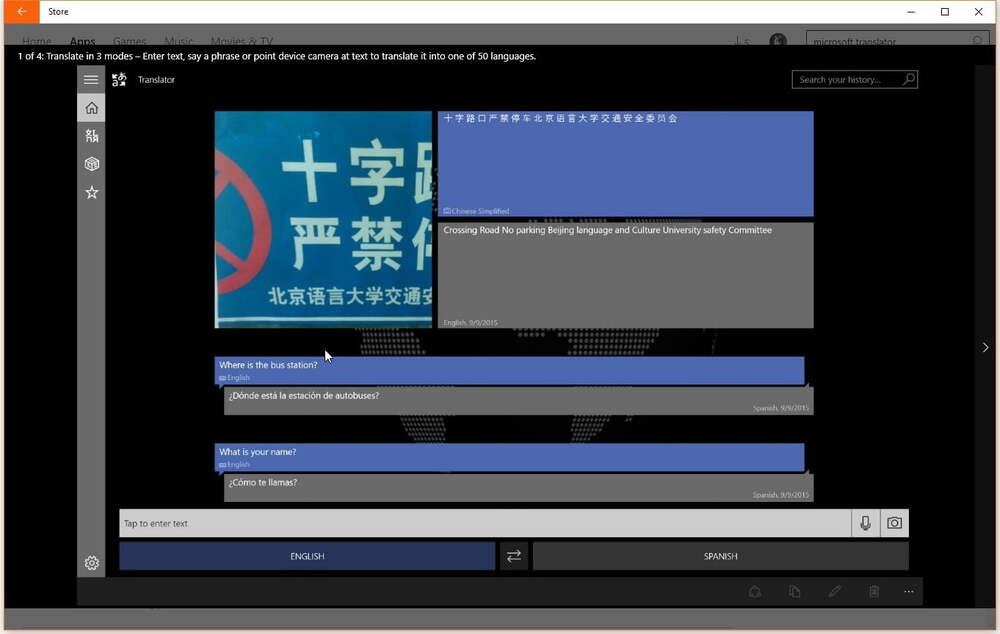Choose SPANISH as the target language
Image resolution: width=1000 pixels, height=634 pixels.
[720, 556]
